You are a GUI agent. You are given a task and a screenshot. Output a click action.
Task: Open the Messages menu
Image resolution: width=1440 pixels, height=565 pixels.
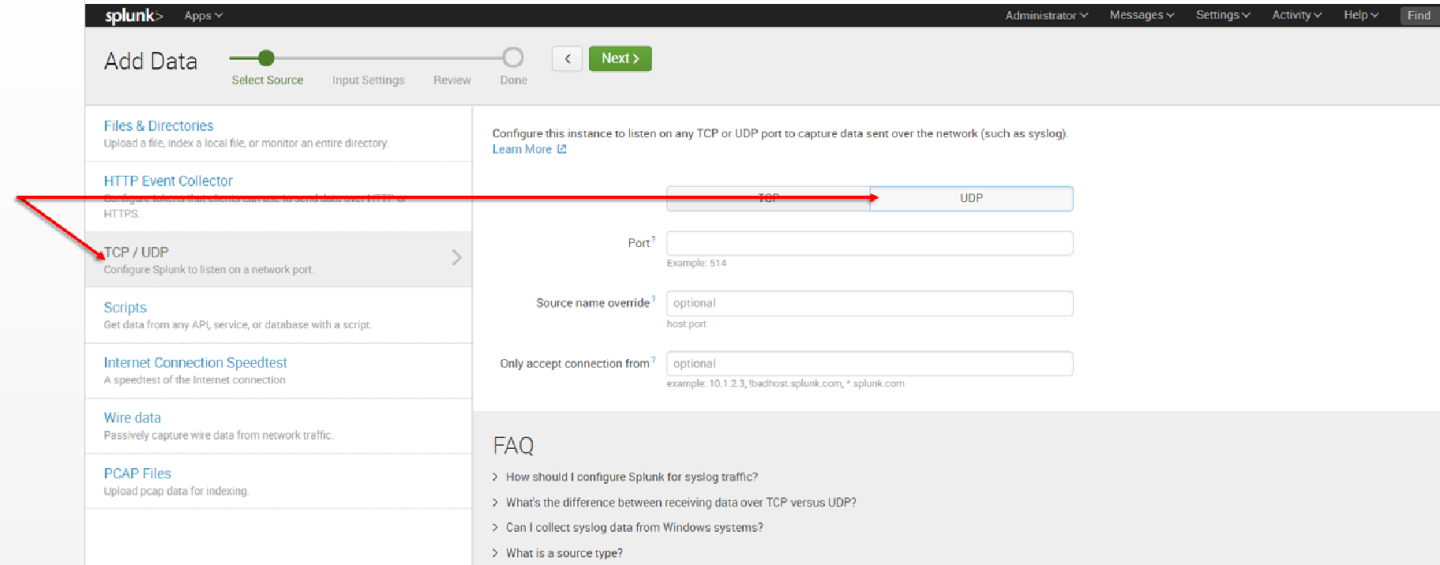[x=1141, y=15]
